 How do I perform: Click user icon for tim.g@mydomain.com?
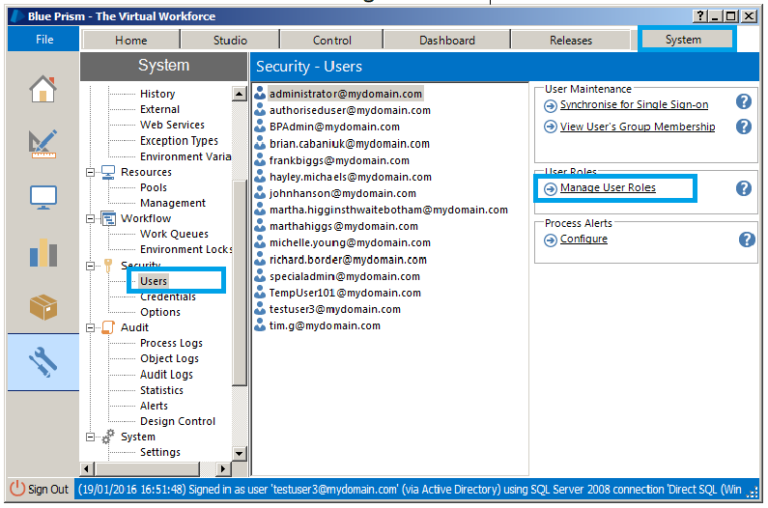pos(260,325)
